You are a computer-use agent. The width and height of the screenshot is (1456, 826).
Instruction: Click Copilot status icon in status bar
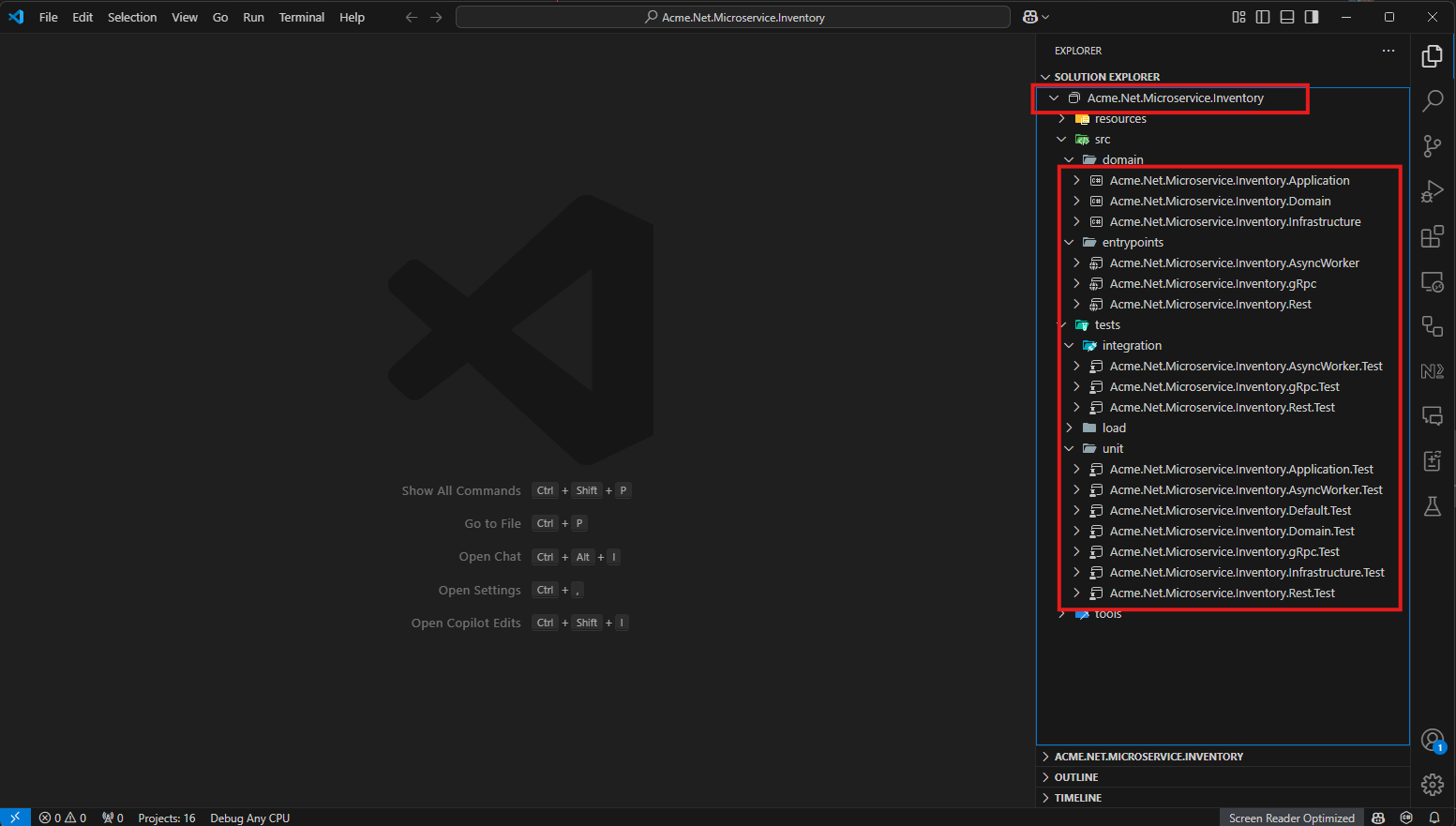[1378, 818]
